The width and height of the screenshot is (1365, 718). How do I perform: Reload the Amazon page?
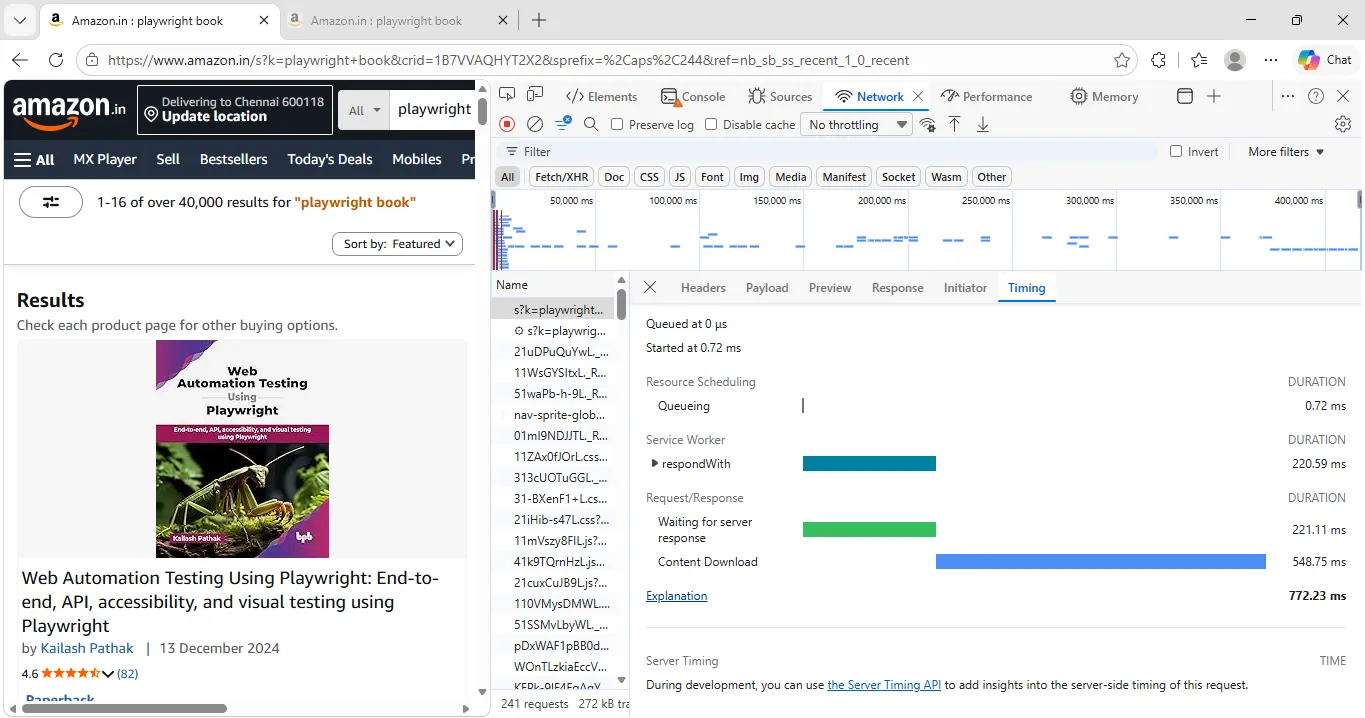tap(56, 60)
